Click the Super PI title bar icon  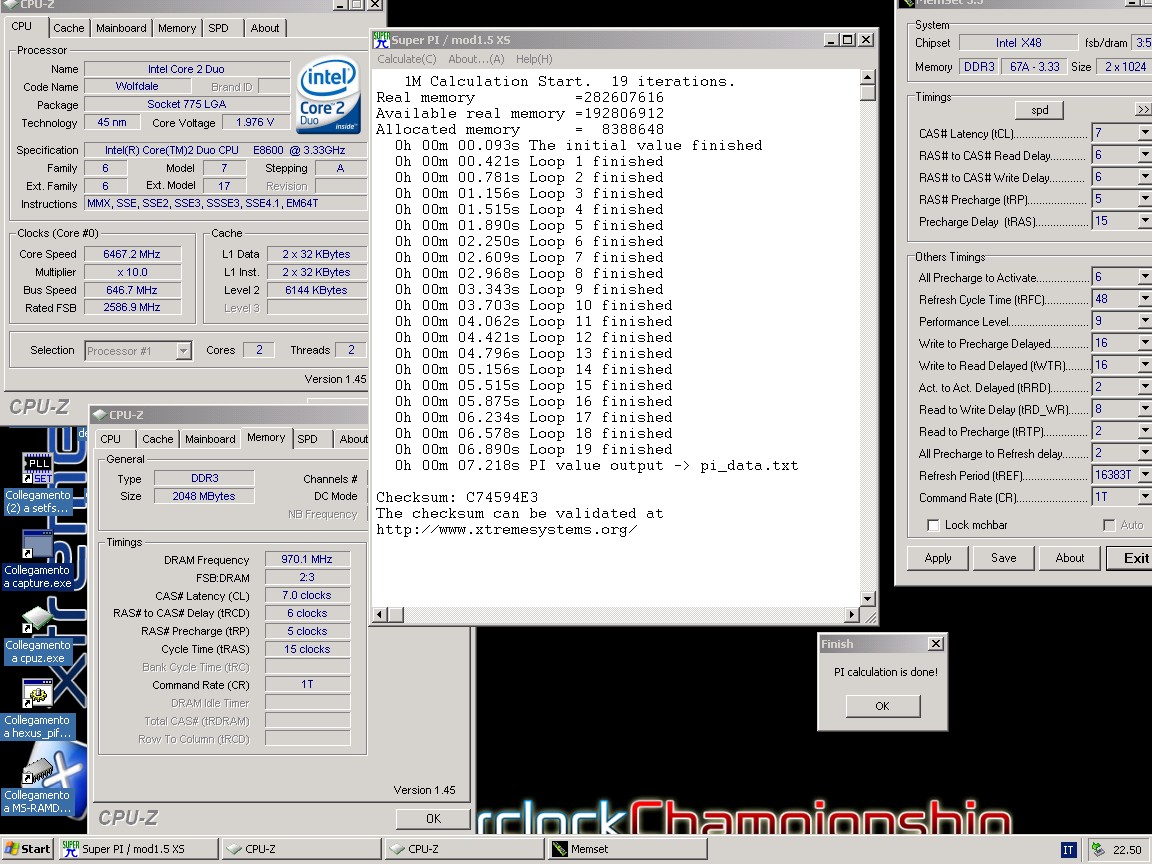[x=381, y=40]
